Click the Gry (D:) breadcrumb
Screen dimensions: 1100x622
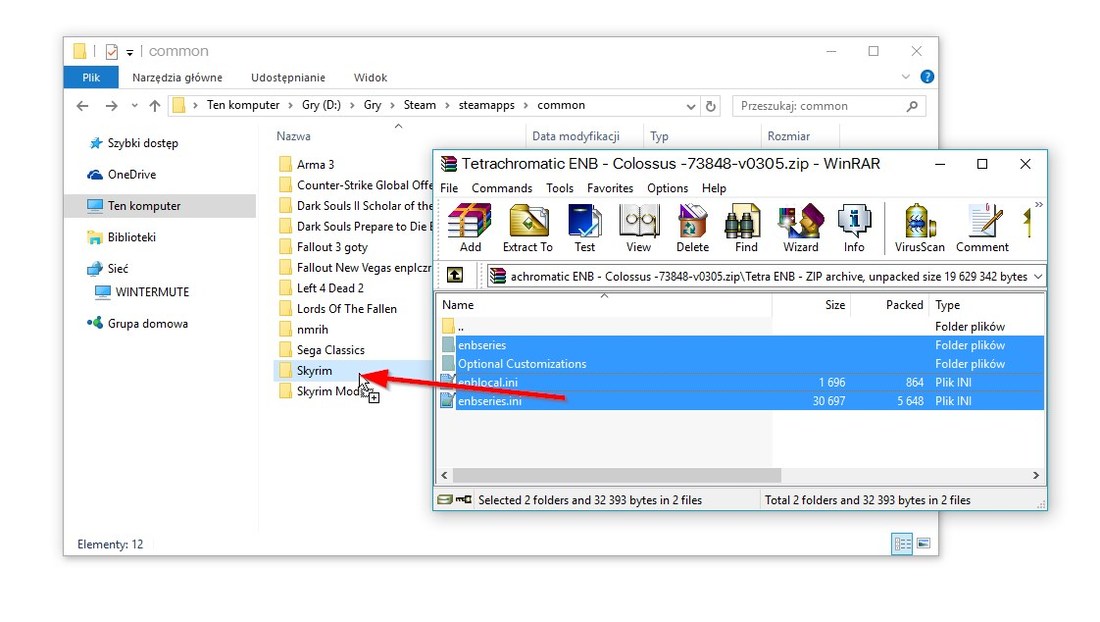point(321,105)
